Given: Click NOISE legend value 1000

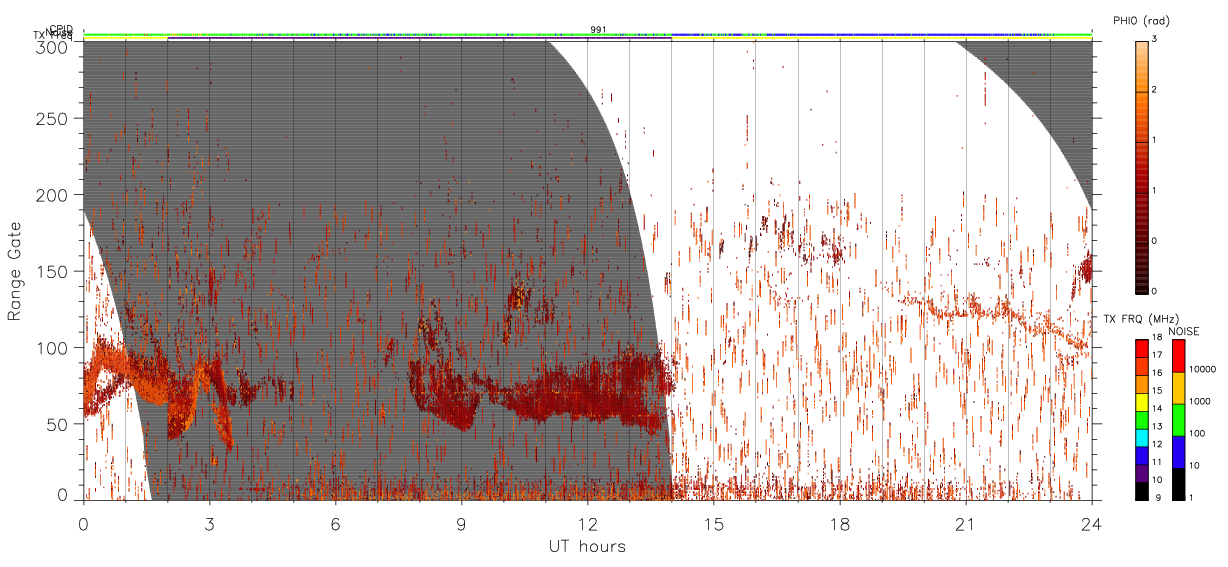Looking at the screenshot, I should coord(1200,401).
